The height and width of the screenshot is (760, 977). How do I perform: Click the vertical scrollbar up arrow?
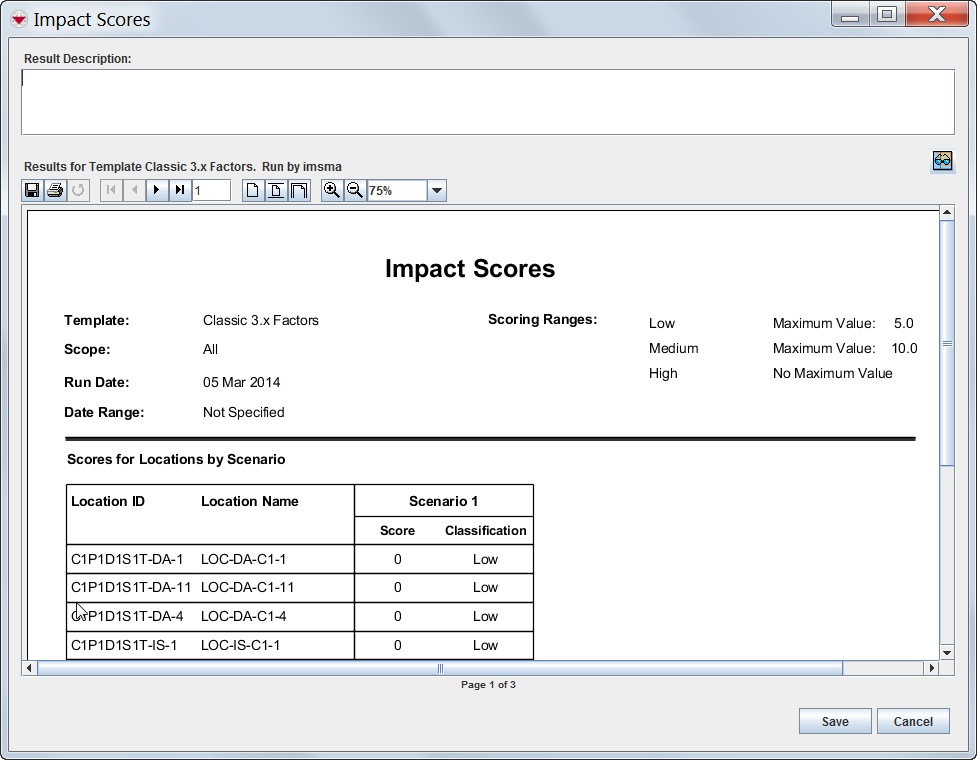point(947,212)
